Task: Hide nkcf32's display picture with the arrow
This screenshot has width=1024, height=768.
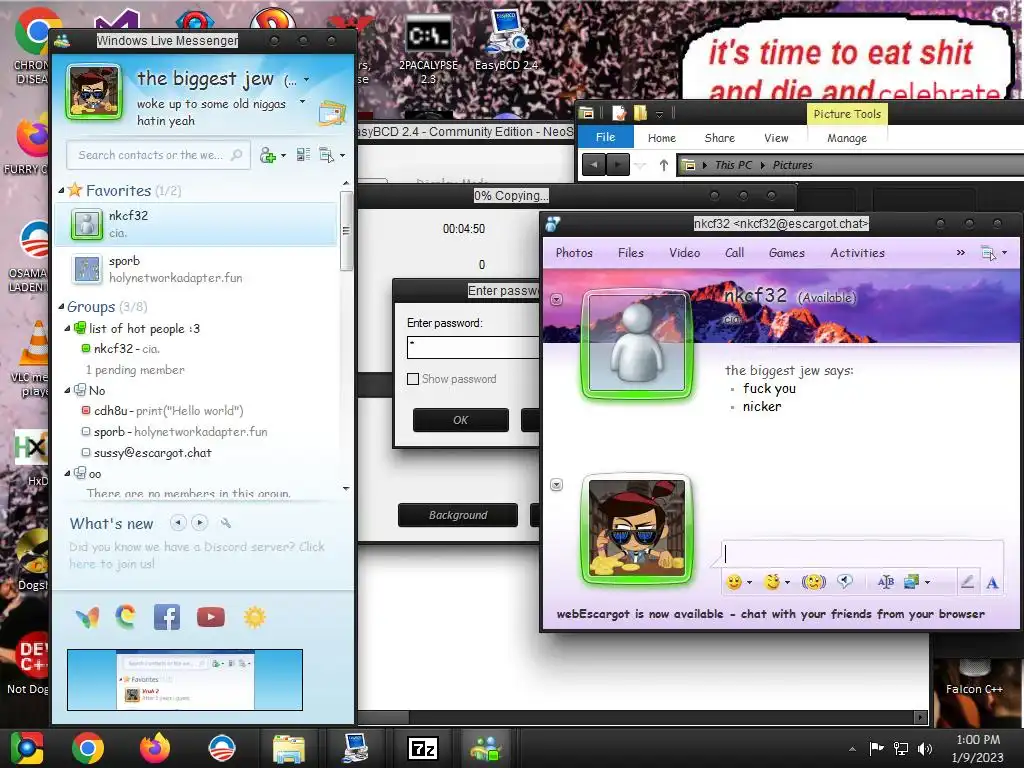Action: point(556,300)
